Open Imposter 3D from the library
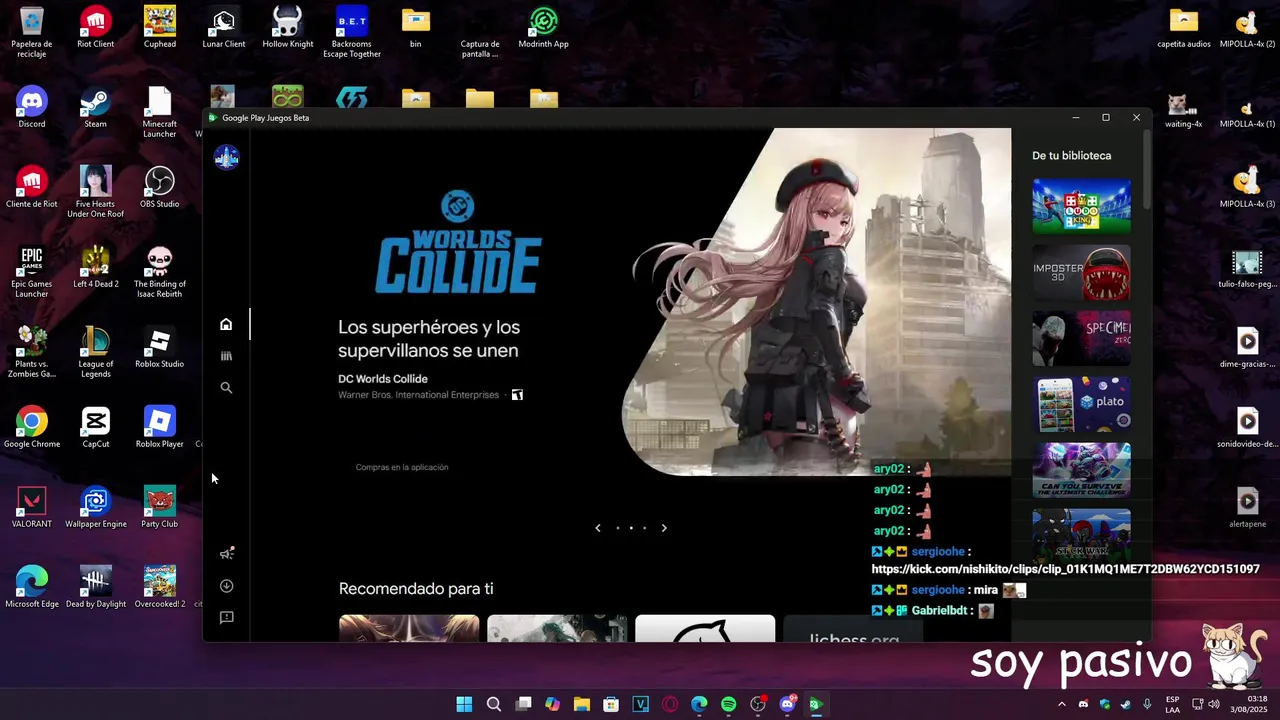Viewport: 1280px width, 720px height. tap(1081, 272)
